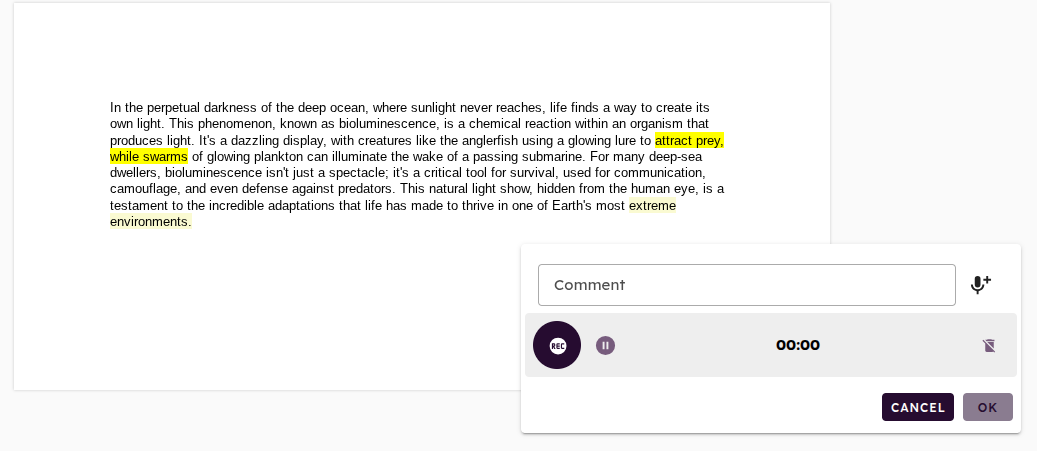1037x451 pixels.
Task: Confirm the comment with OK button
Action: pos(987,407)
